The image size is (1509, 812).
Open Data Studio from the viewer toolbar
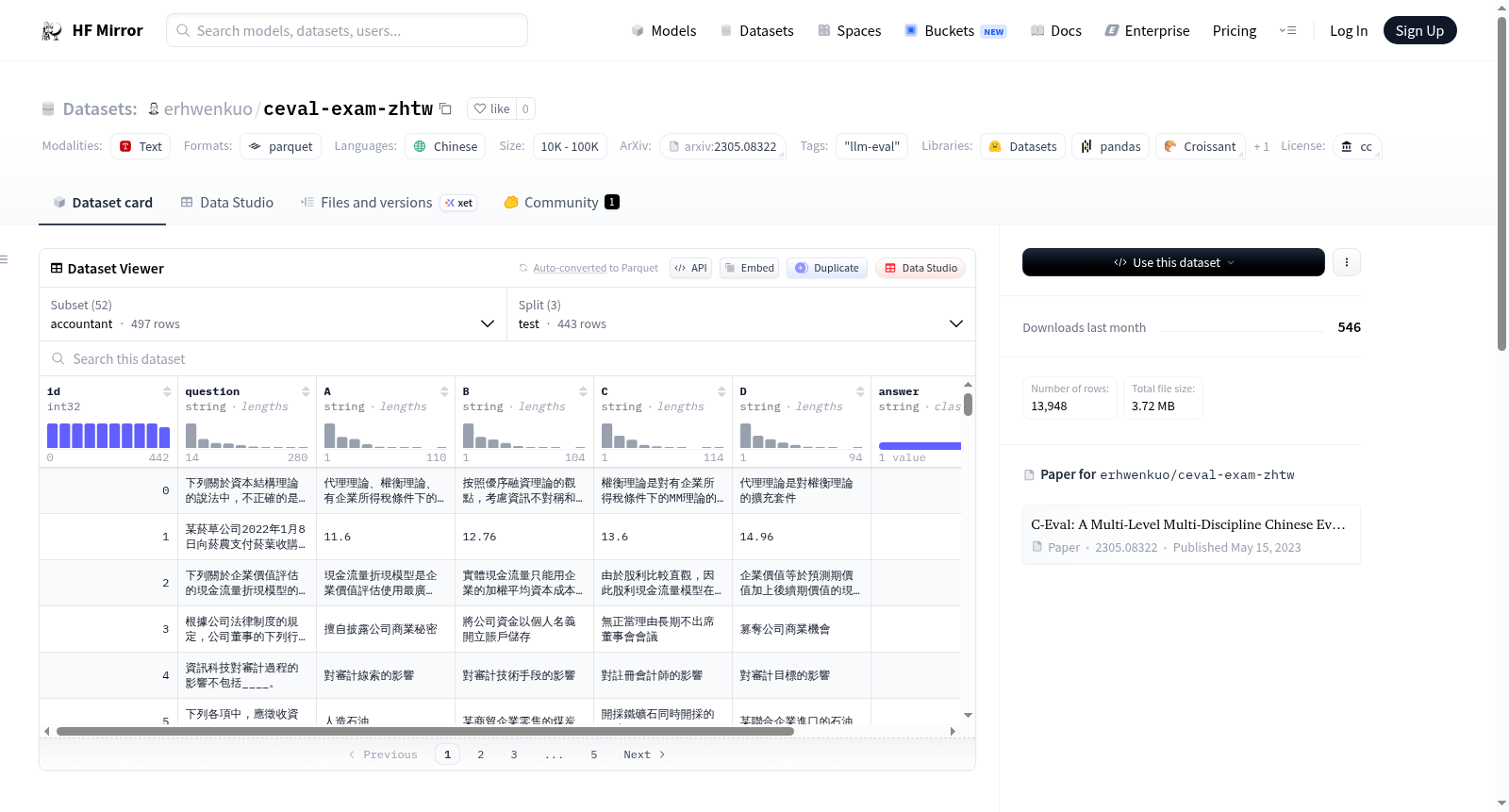pos(920,268)
